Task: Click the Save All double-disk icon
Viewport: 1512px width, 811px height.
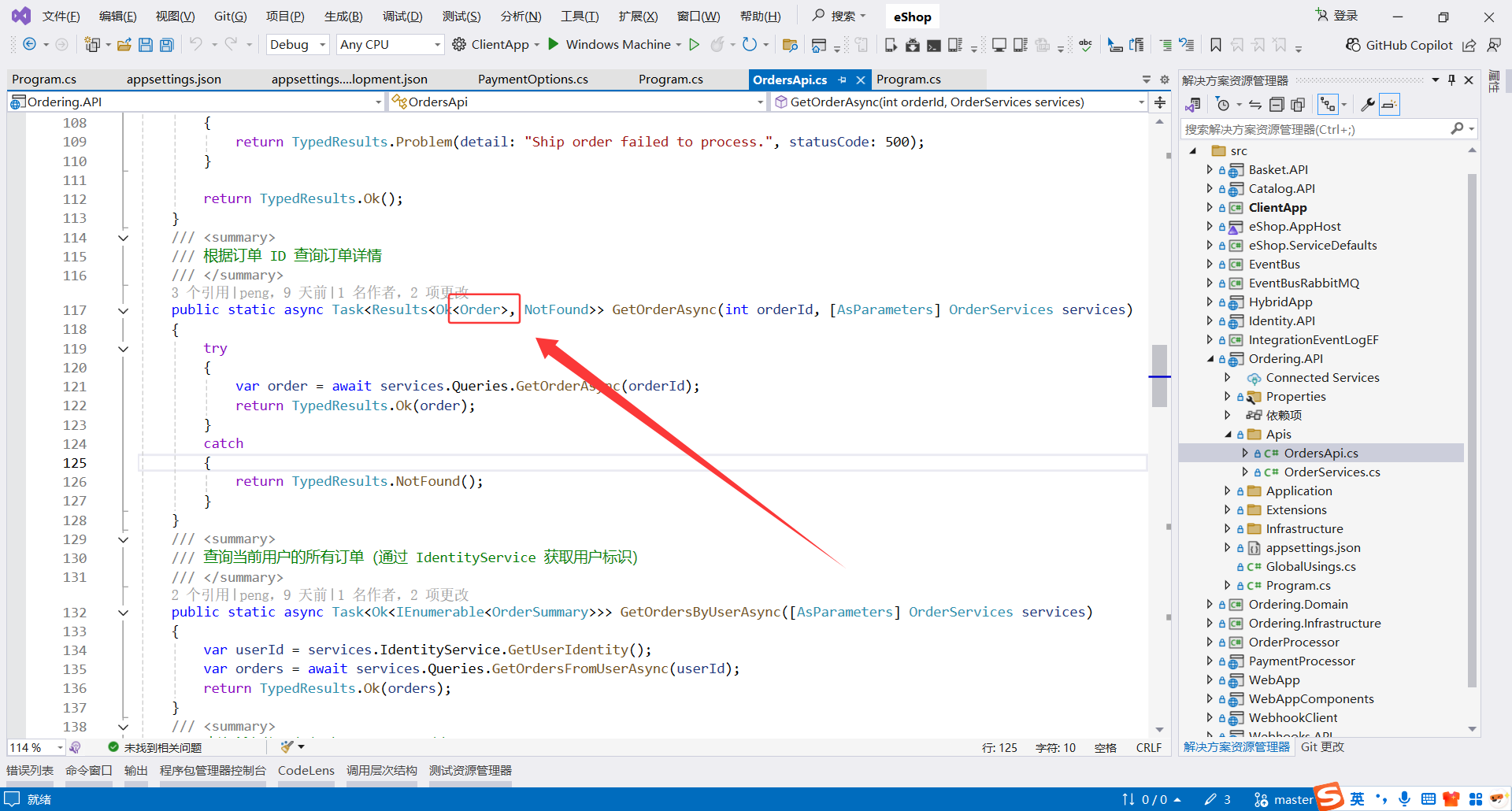Action: pos(167,45)
